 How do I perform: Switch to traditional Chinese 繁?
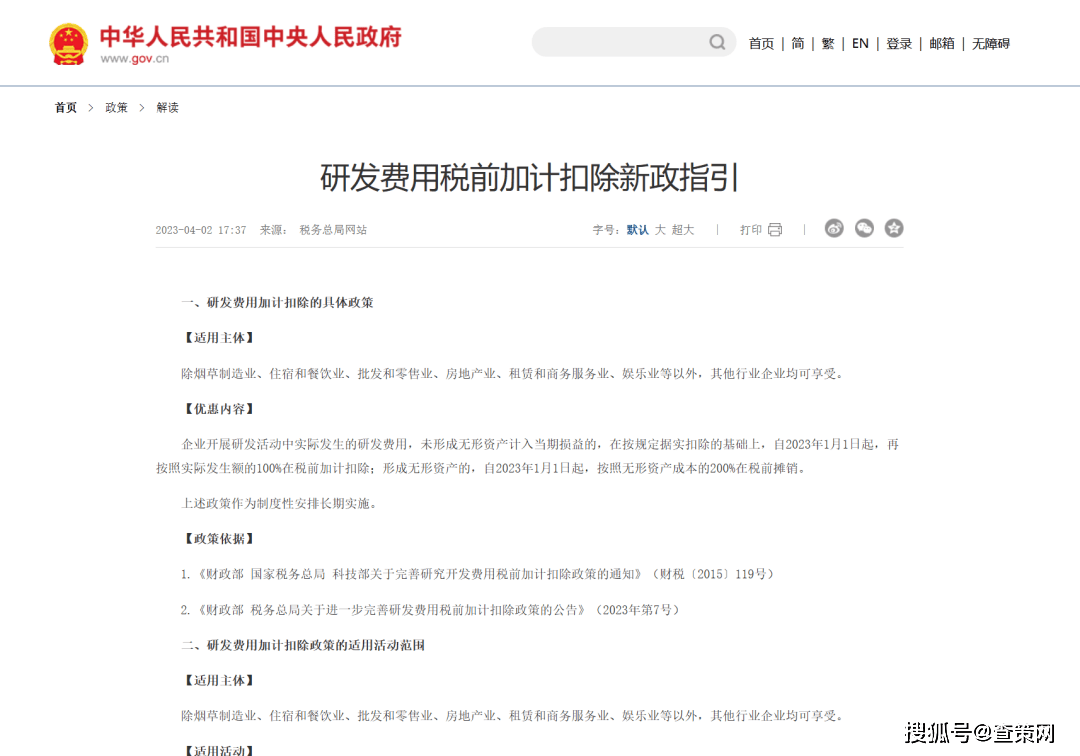(x=828, y=44)
